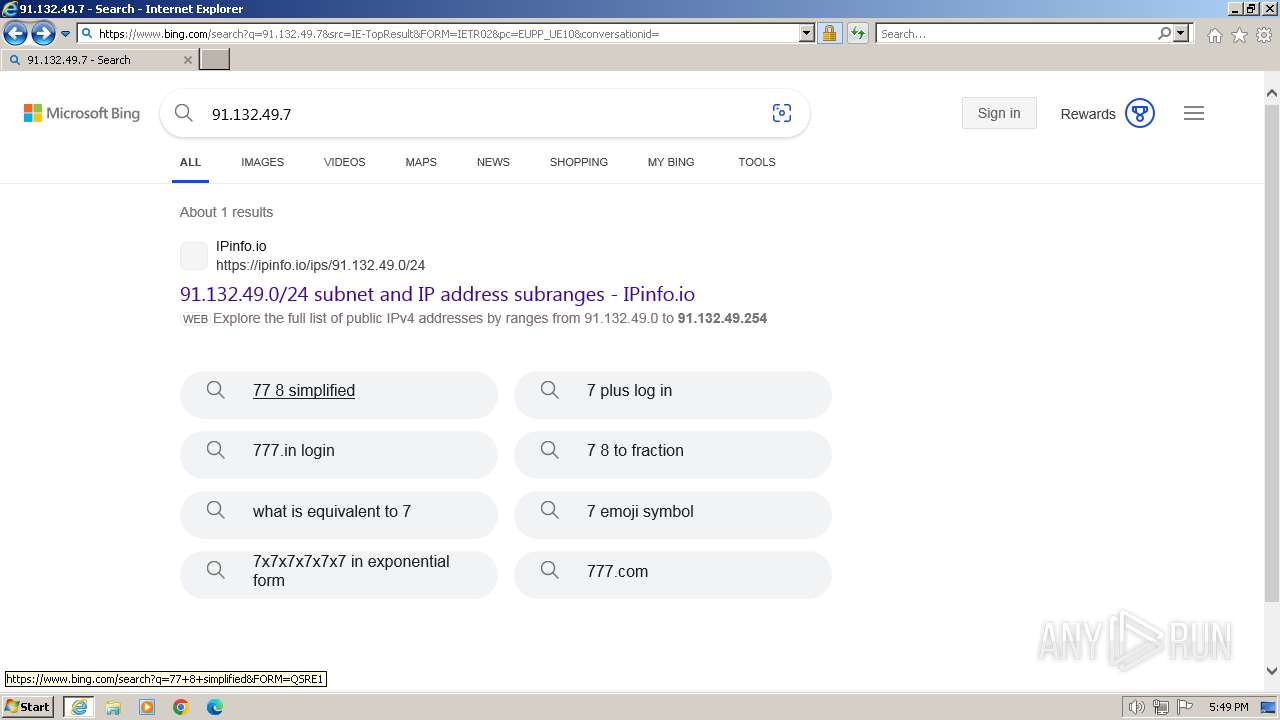The height and width of the screenshot is (720, 1280).
Task: Switch to the NEWS tab
Action: point(493,162)
